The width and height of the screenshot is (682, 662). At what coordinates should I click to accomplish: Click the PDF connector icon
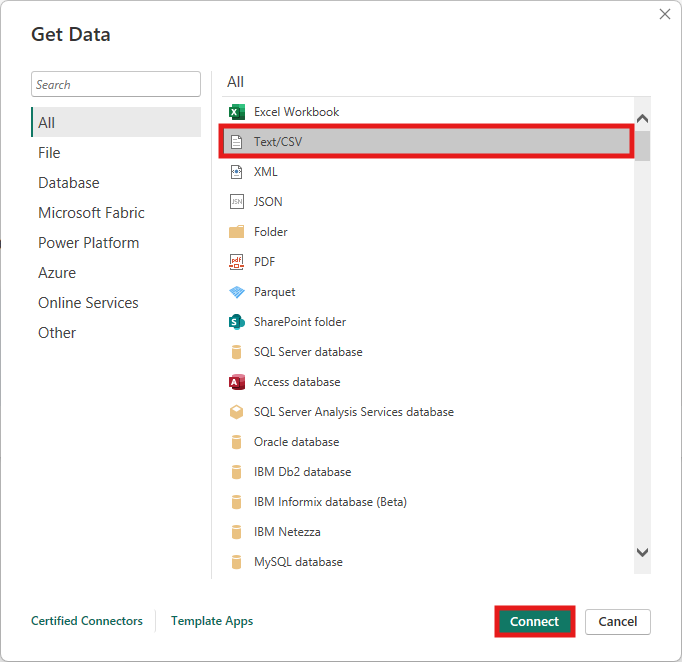coord(237,262)
